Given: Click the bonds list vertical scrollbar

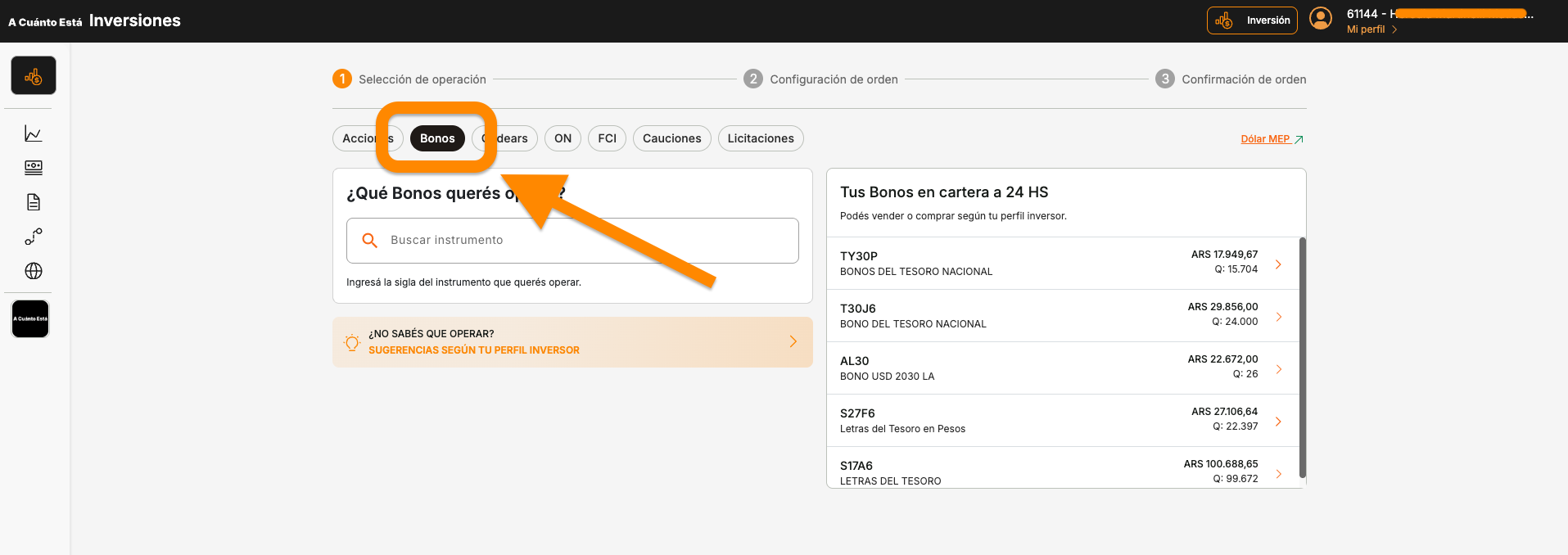Looking at the screenshot, I should 1302,357.
